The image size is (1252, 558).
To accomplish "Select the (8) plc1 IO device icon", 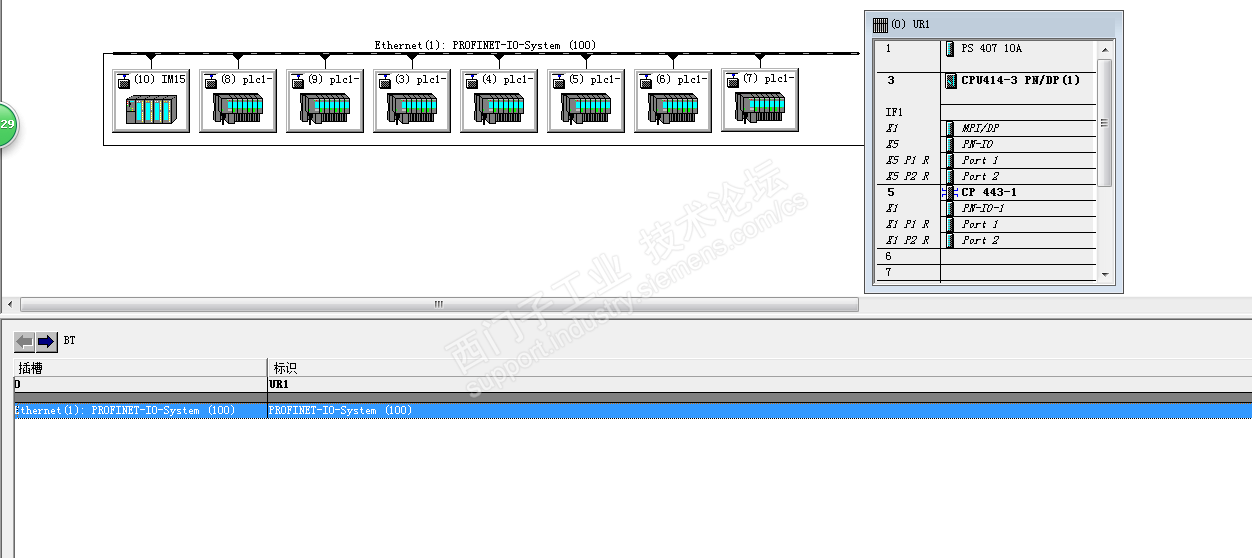I will click(238, 100).
